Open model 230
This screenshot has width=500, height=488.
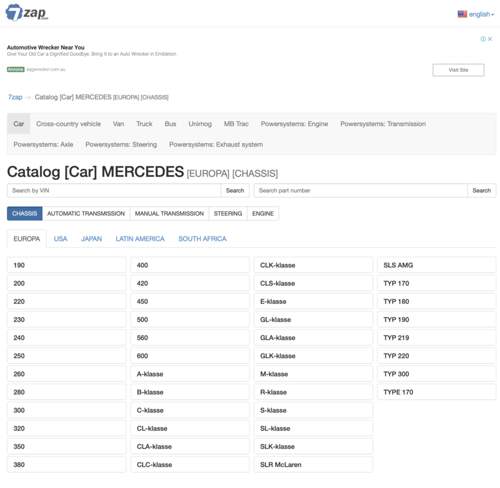tap(67, 319)
